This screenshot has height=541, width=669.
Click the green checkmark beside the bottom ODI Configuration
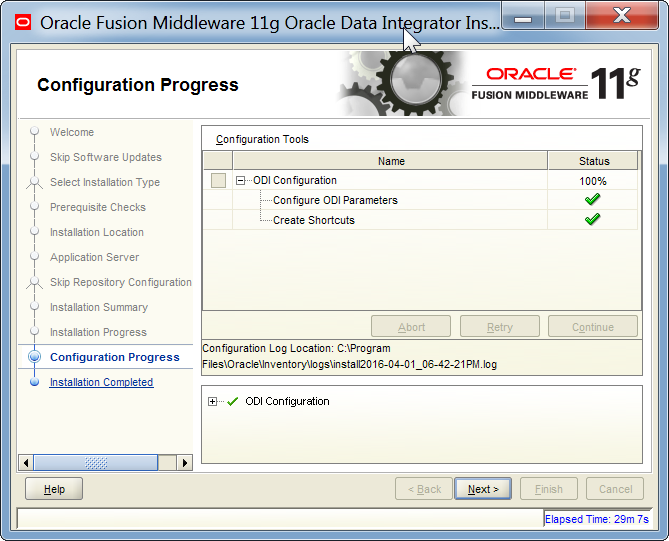pos(233,401)
